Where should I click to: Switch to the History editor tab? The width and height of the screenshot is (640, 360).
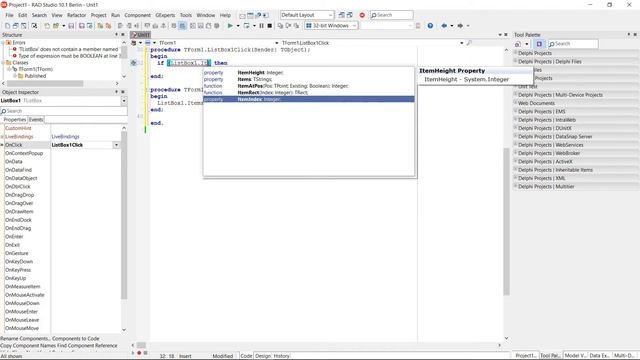(x=281, y=356)
